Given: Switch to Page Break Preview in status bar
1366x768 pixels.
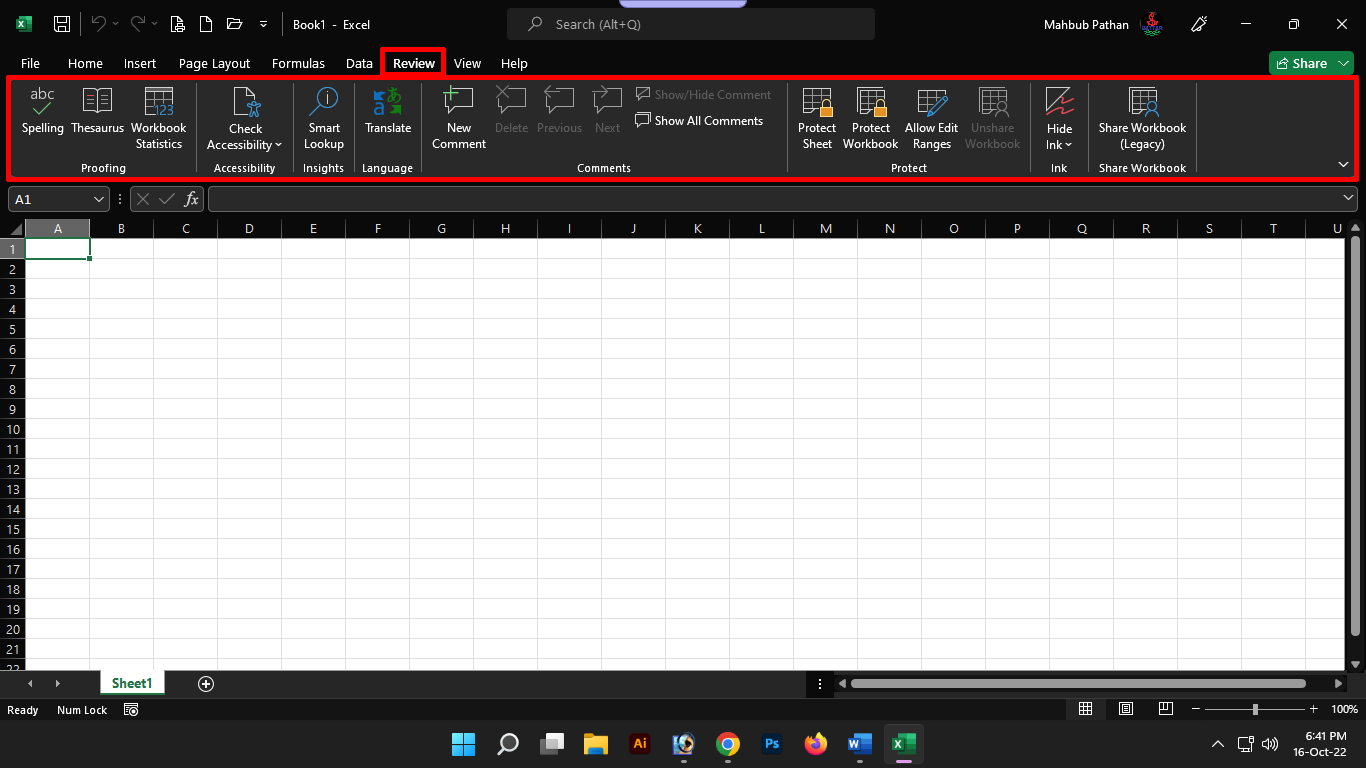Looking at the screenshot, I should tap(1165, 709).
